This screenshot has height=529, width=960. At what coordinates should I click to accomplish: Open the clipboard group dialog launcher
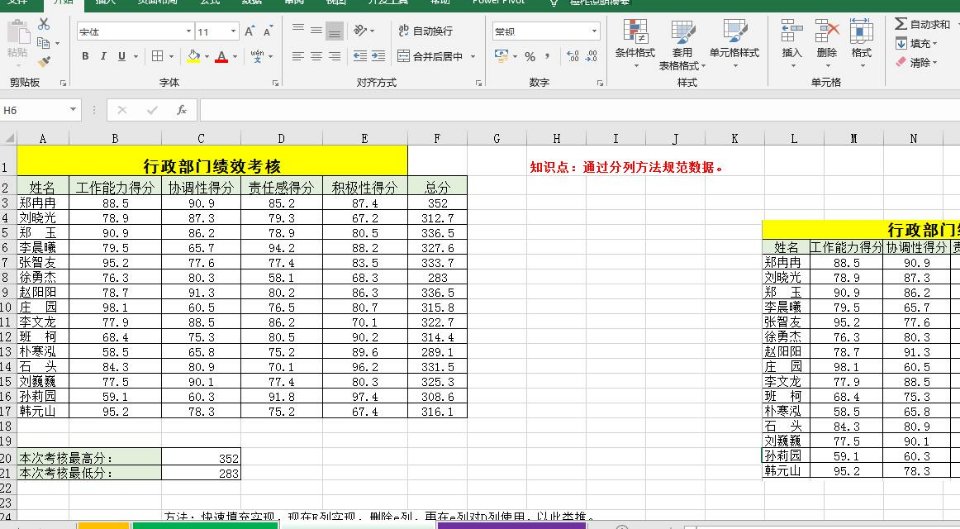pyautogui.click(x=63, y=83)
